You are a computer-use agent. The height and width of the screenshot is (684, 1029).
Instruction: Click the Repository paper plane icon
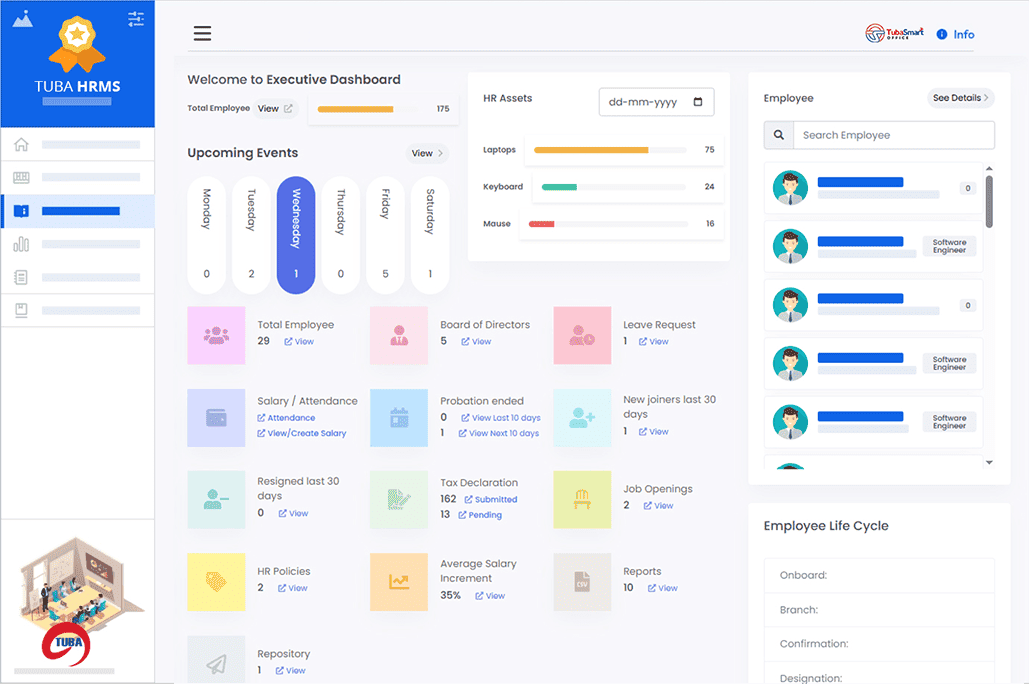point(216,663)
